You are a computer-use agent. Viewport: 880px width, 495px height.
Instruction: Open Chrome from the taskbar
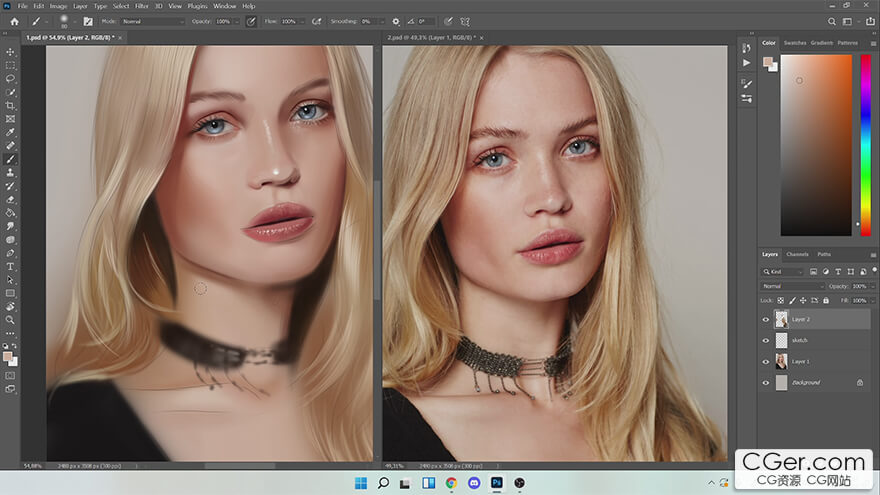click(x=451, y=483)
